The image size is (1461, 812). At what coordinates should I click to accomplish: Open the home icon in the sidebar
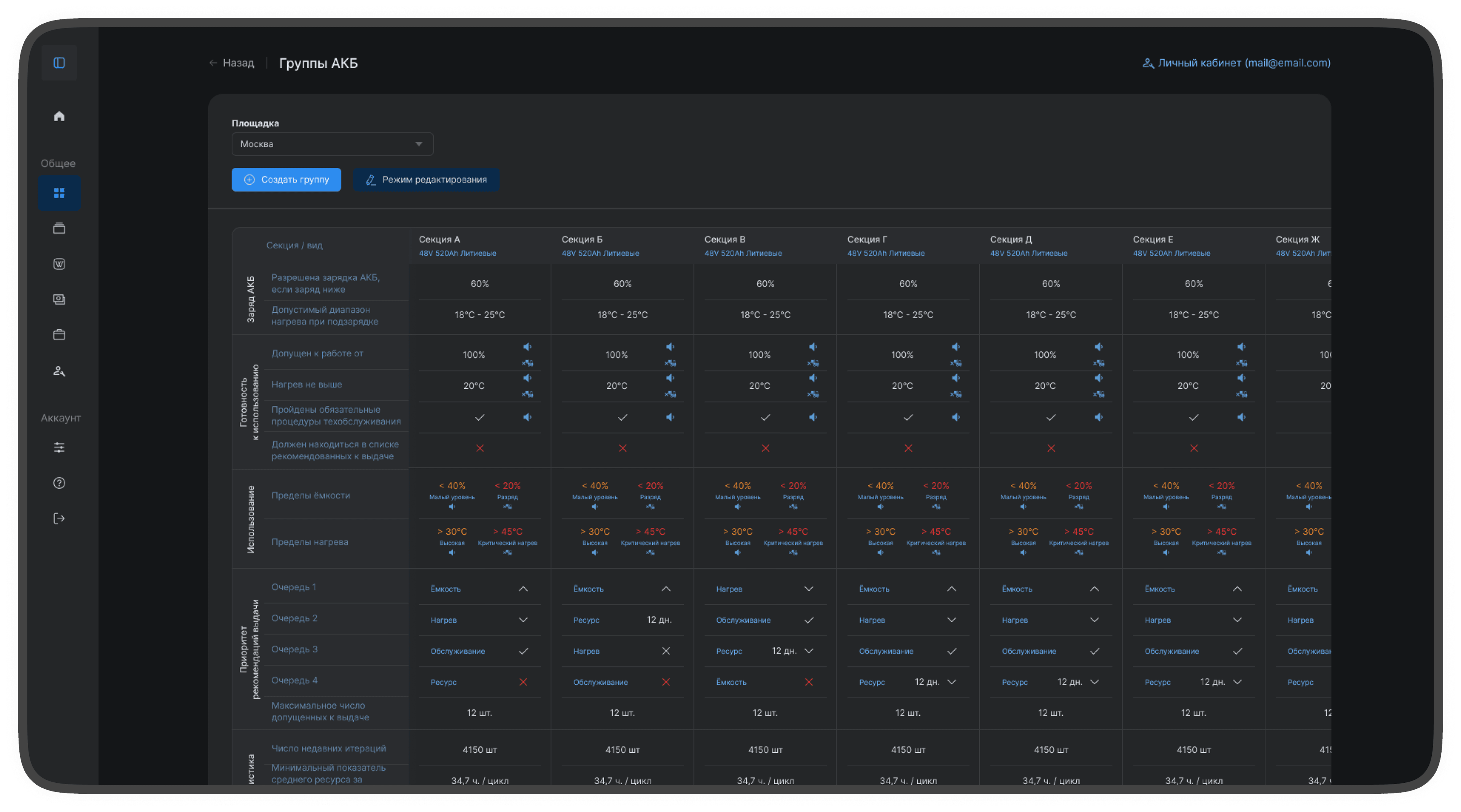click(59, 116)
